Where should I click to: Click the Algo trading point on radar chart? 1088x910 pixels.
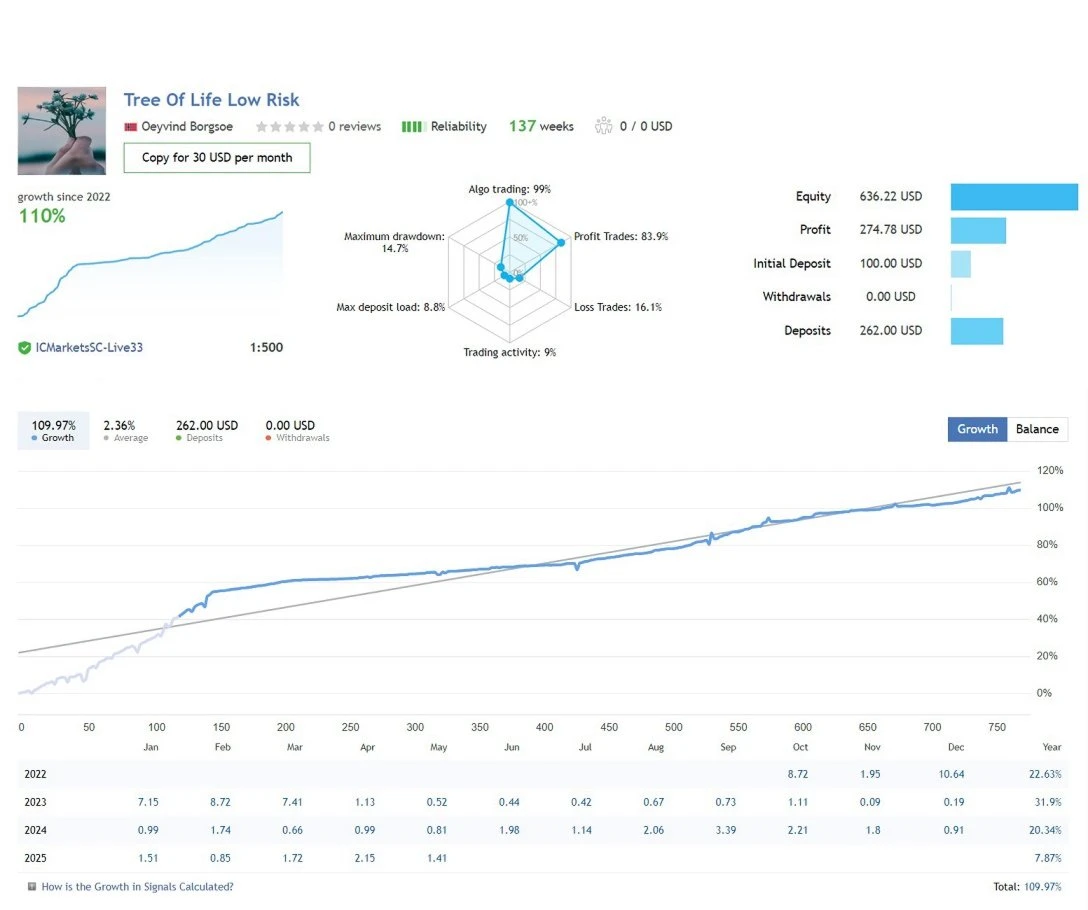509,203
